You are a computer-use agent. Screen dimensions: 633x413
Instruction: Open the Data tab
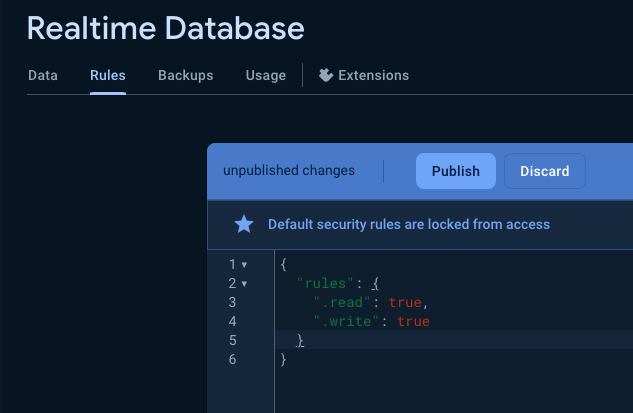click(x=43, y=75)
